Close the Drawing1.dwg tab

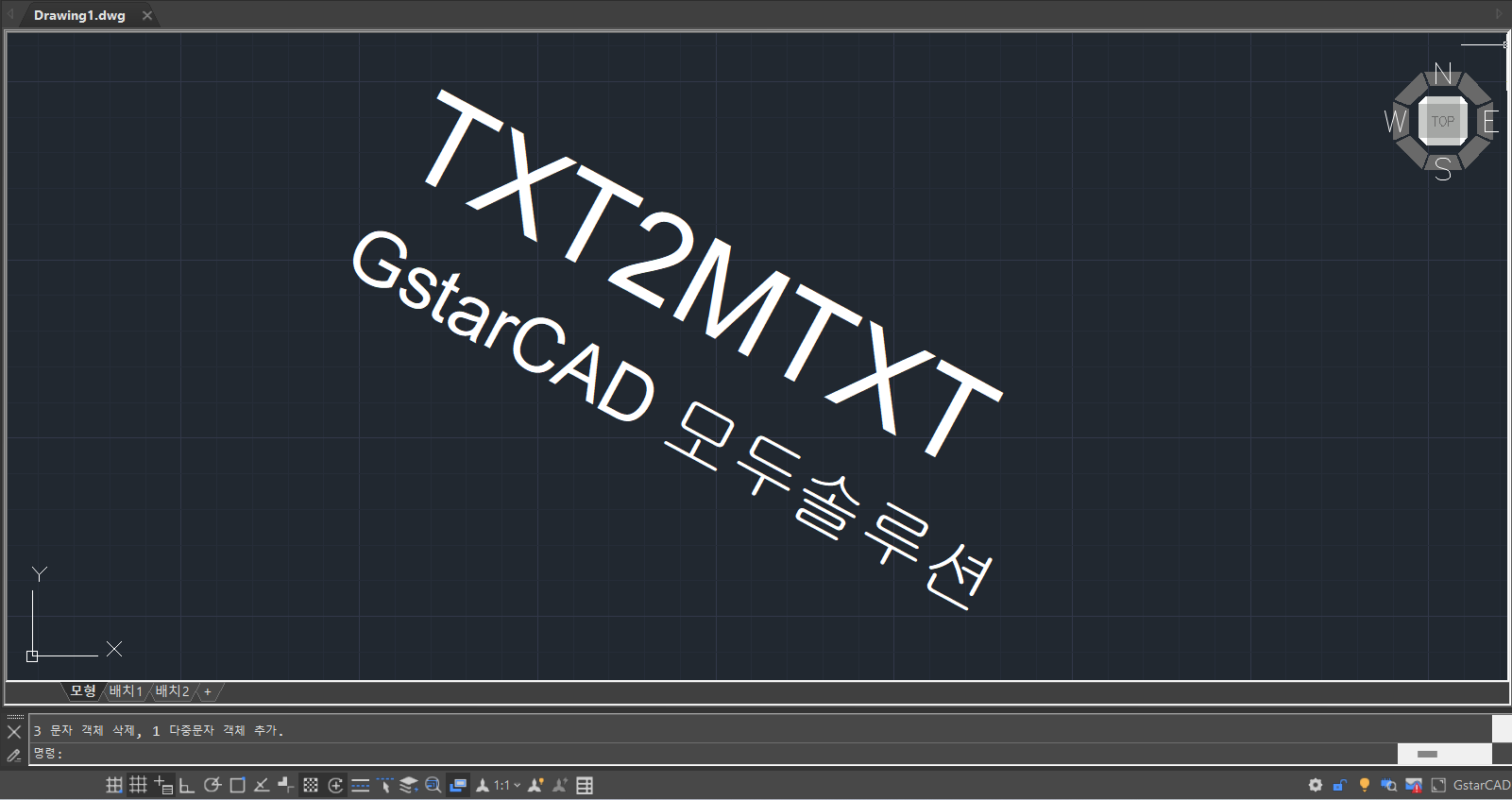(147, 15)
